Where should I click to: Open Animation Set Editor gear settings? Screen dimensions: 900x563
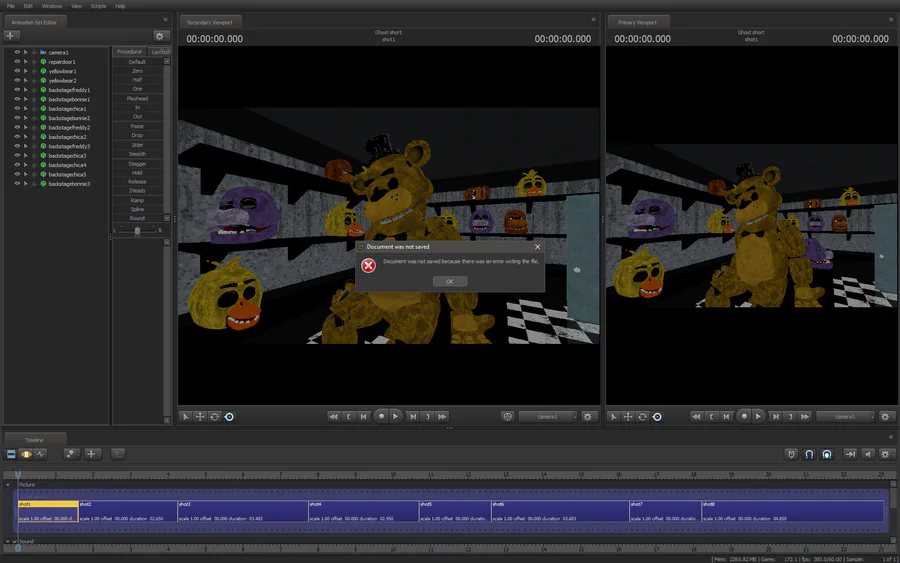[160, 36]
